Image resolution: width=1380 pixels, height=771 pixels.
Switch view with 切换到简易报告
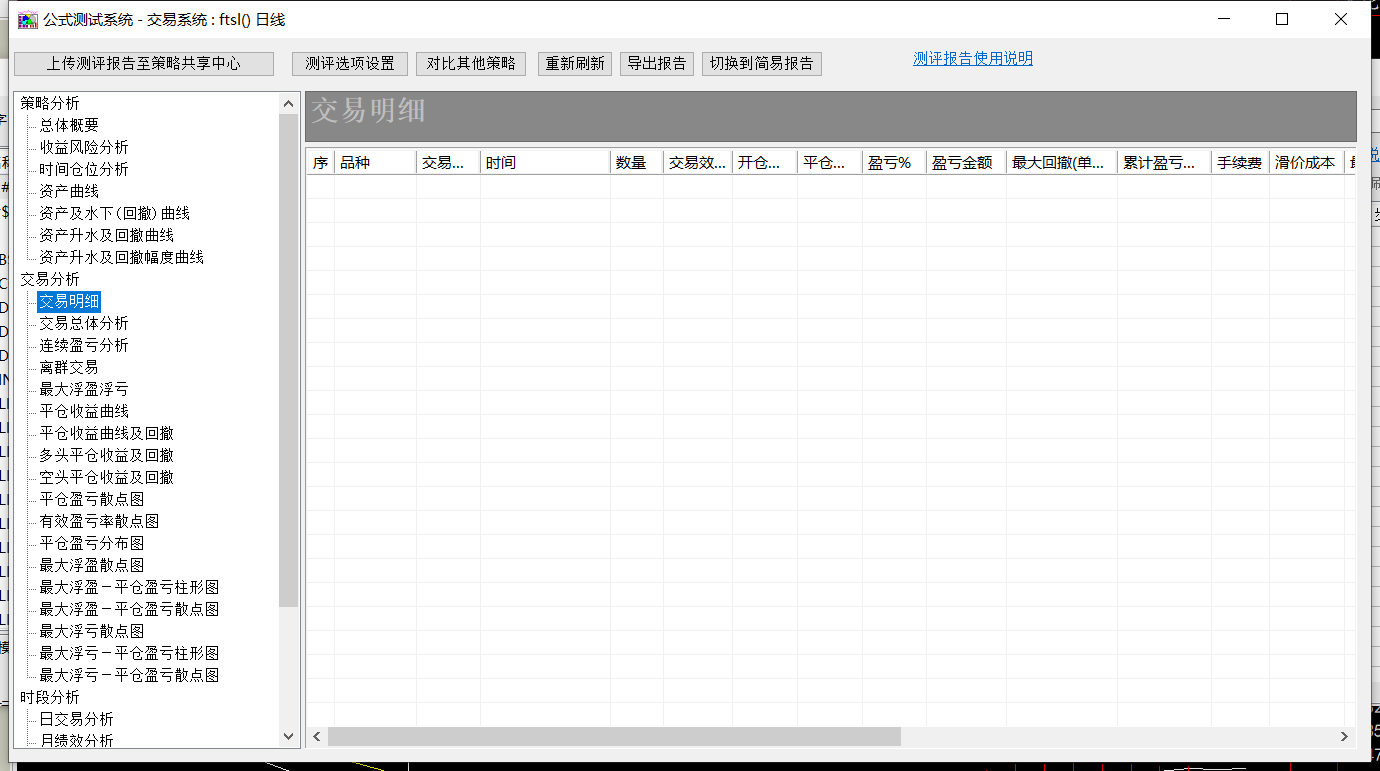click(762, 63)
